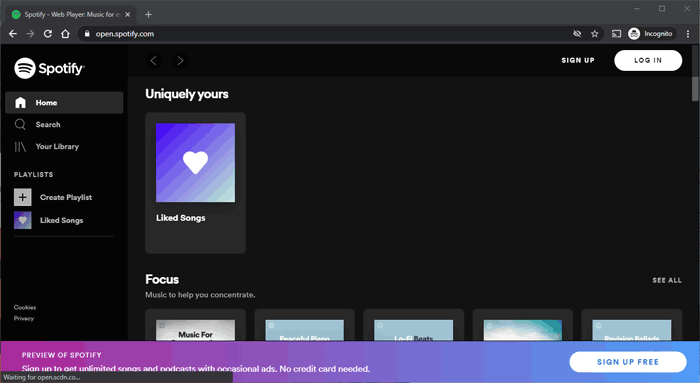The image size is (700, 383).
Task: Click the Incognito profile indicator
Action: 651,34
